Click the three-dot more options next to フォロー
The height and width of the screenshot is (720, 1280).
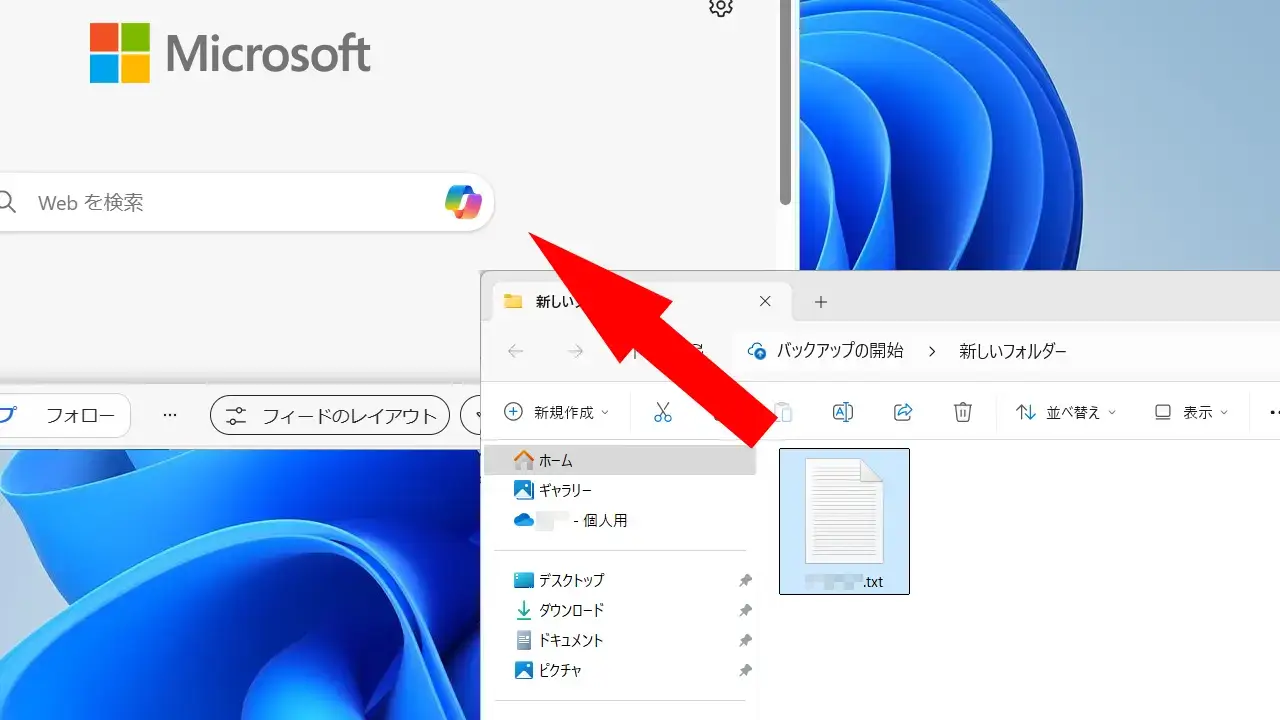point(170,416)
